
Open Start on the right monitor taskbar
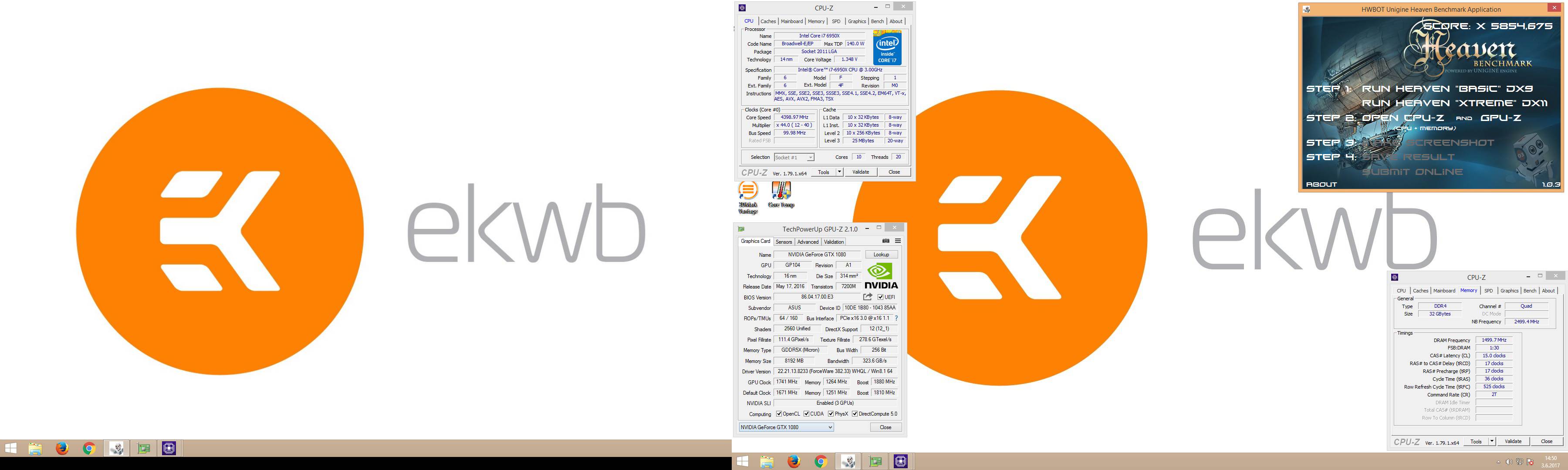[x=742, y=461]
